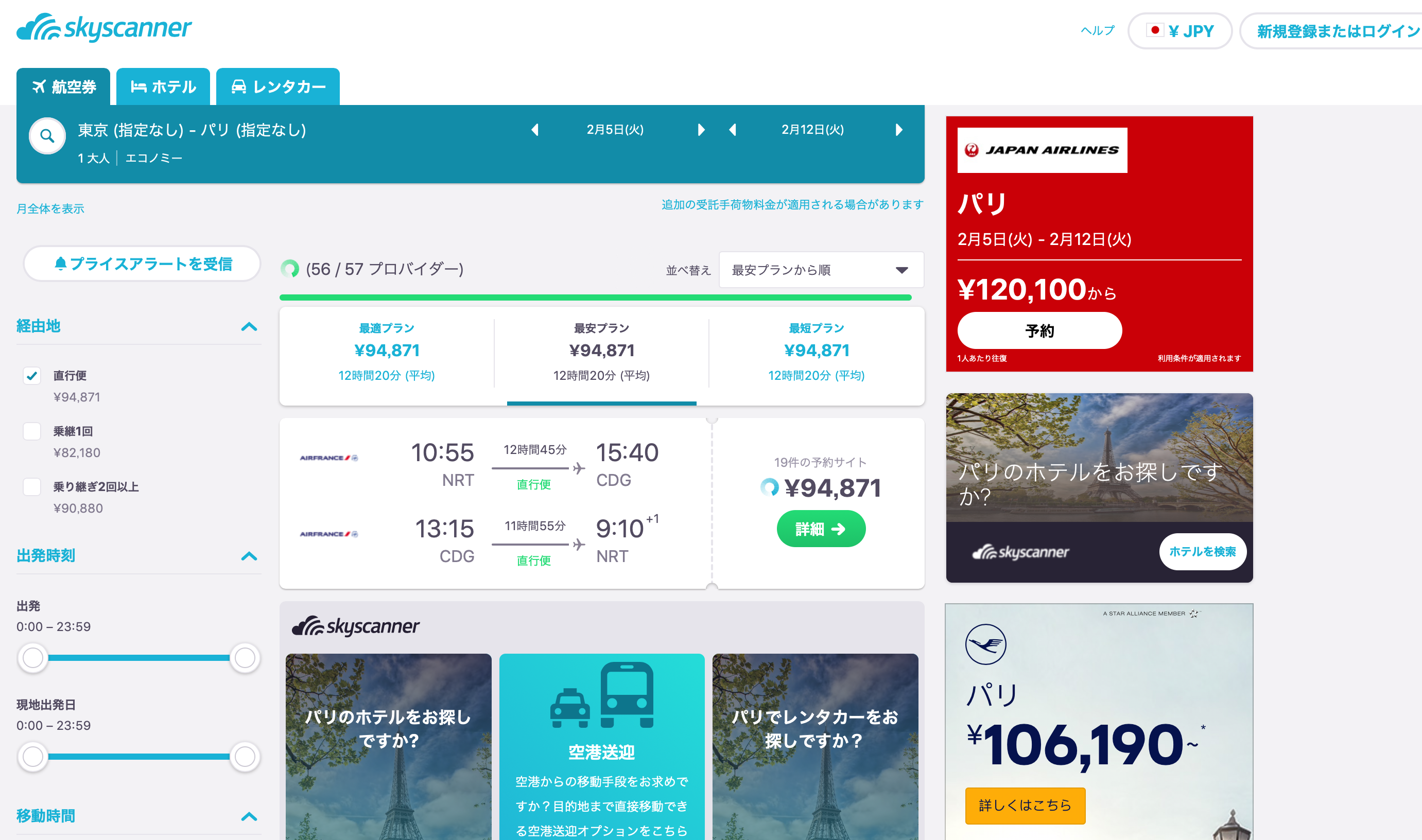Click 予約 button in the JAL ad
Image resolution: width=1422 pixels, height=840 pixels.
(1039, 330)
